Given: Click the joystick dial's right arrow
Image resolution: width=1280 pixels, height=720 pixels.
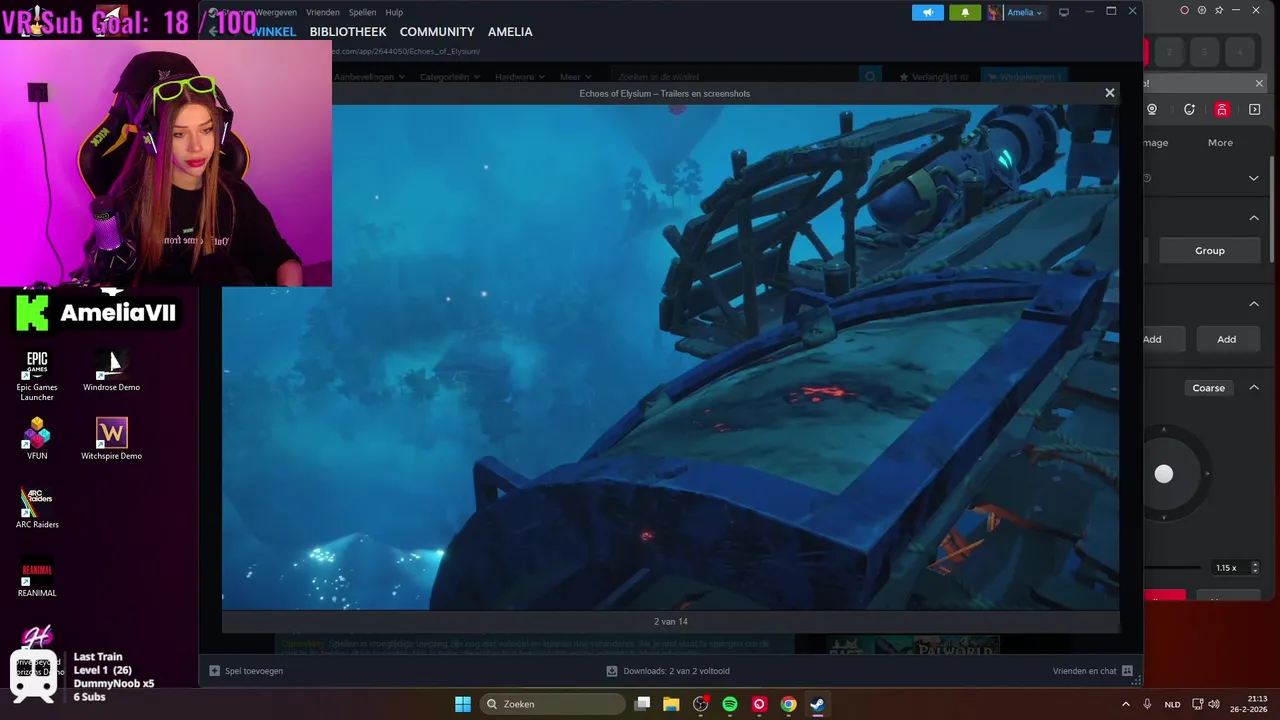Looking at the screenshot, I should point(1207,474).
